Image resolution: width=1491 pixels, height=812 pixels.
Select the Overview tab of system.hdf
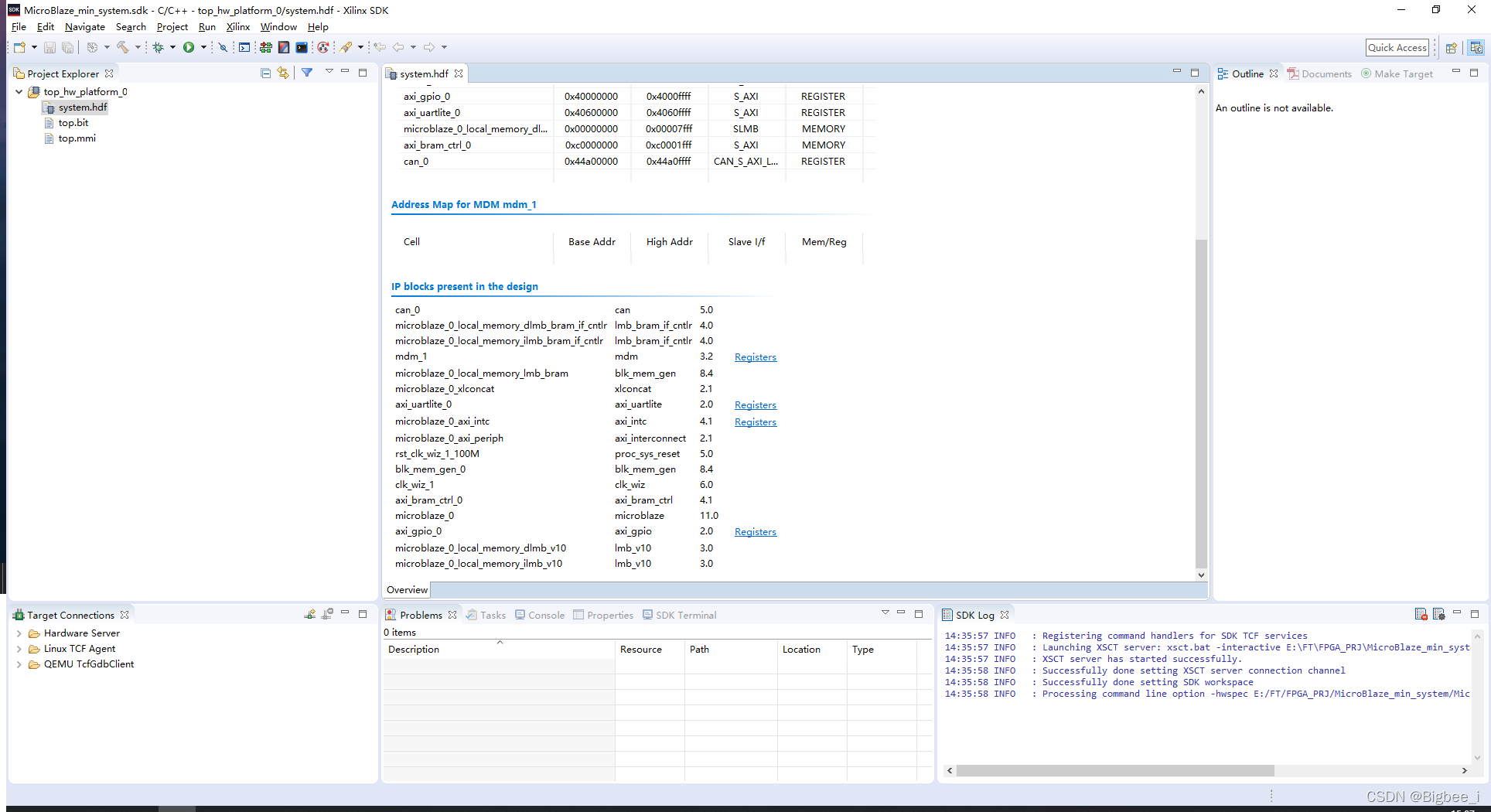point(407,589)
